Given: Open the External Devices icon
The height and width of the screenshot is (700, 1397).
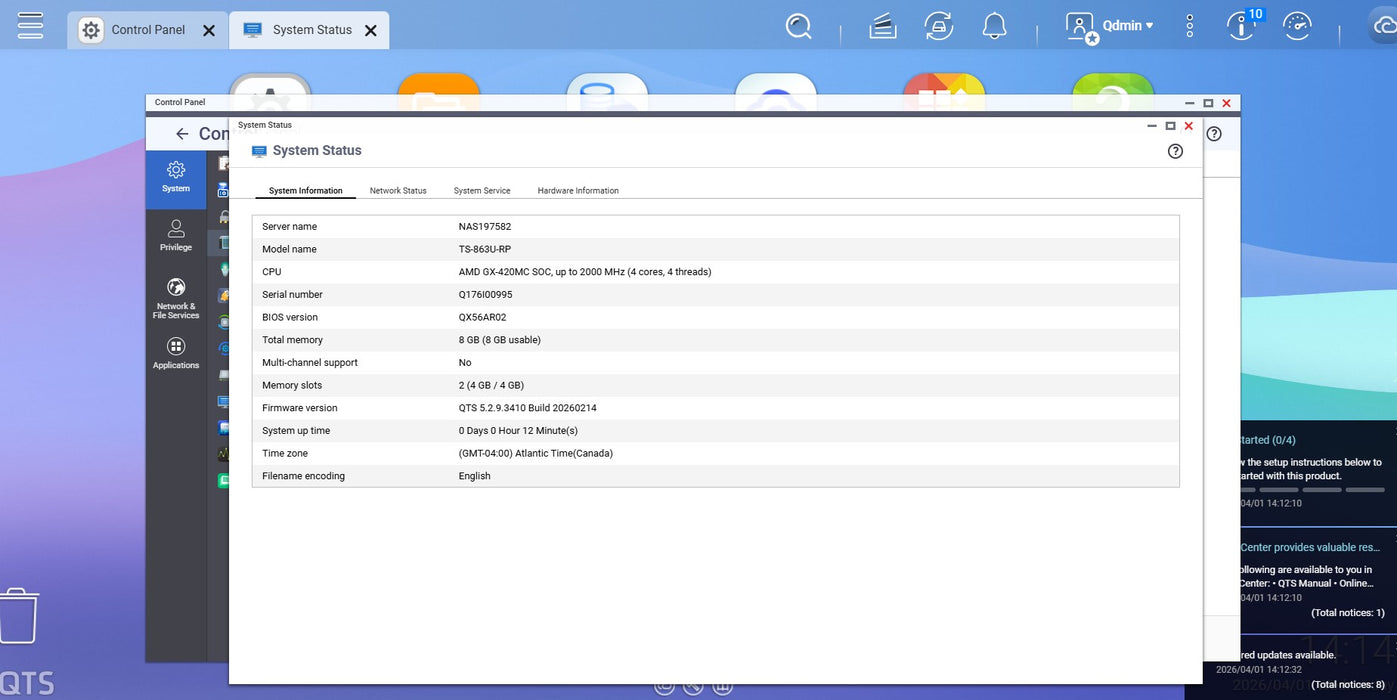Looking at the screenshot, I should point(939,26).
